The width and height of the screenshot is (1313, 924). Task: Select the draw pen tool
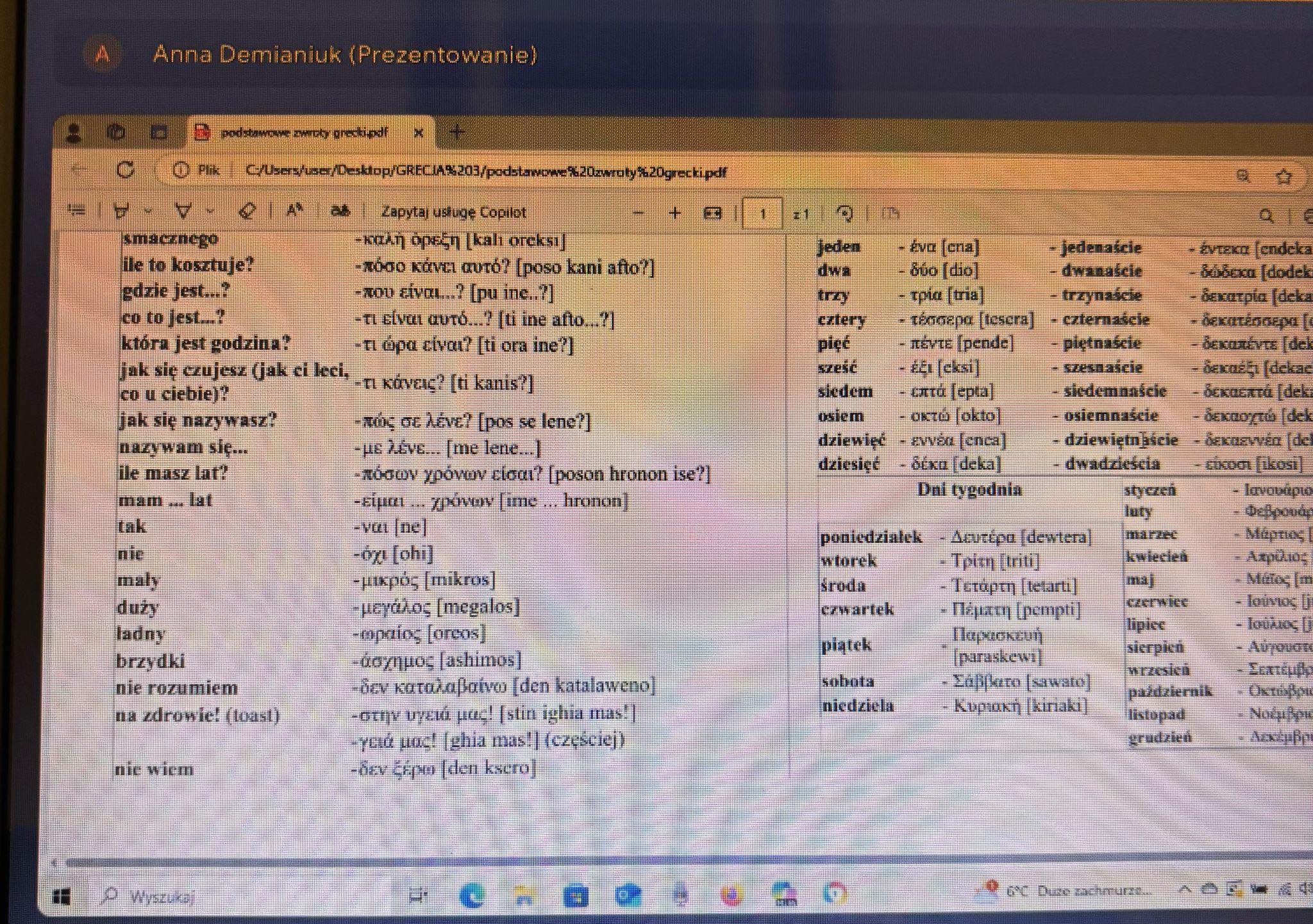(x=183, y=211)
